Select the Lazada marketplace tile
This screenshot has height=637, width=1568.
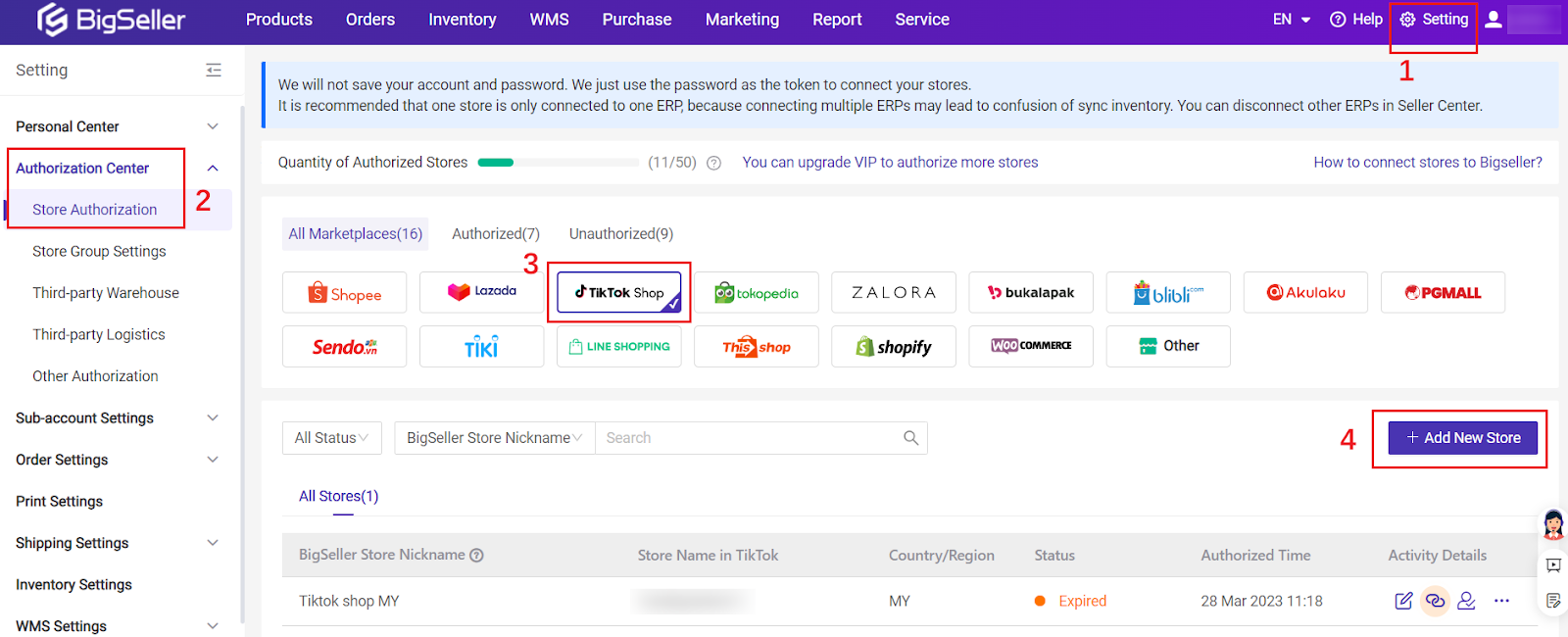[x=481, y=292]
